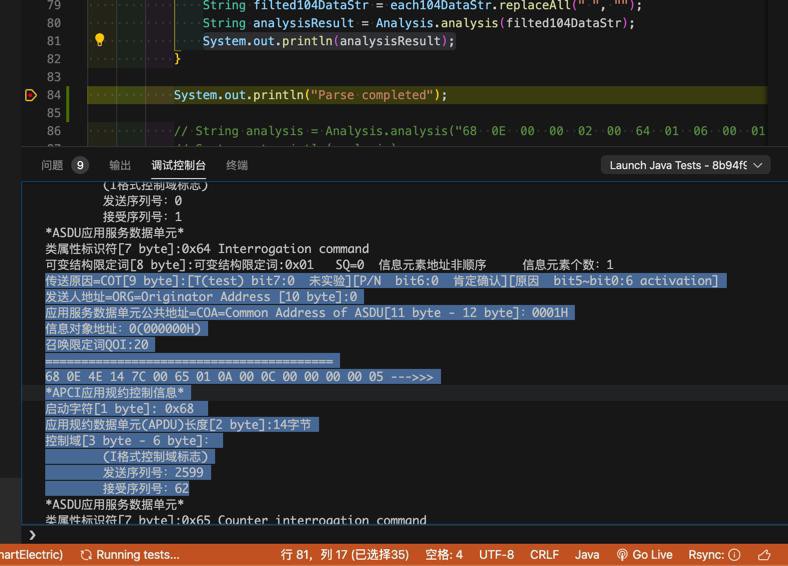Click the Running tests status indicator
The height and width of the screenshot is (566, 788).
[130, 555]
